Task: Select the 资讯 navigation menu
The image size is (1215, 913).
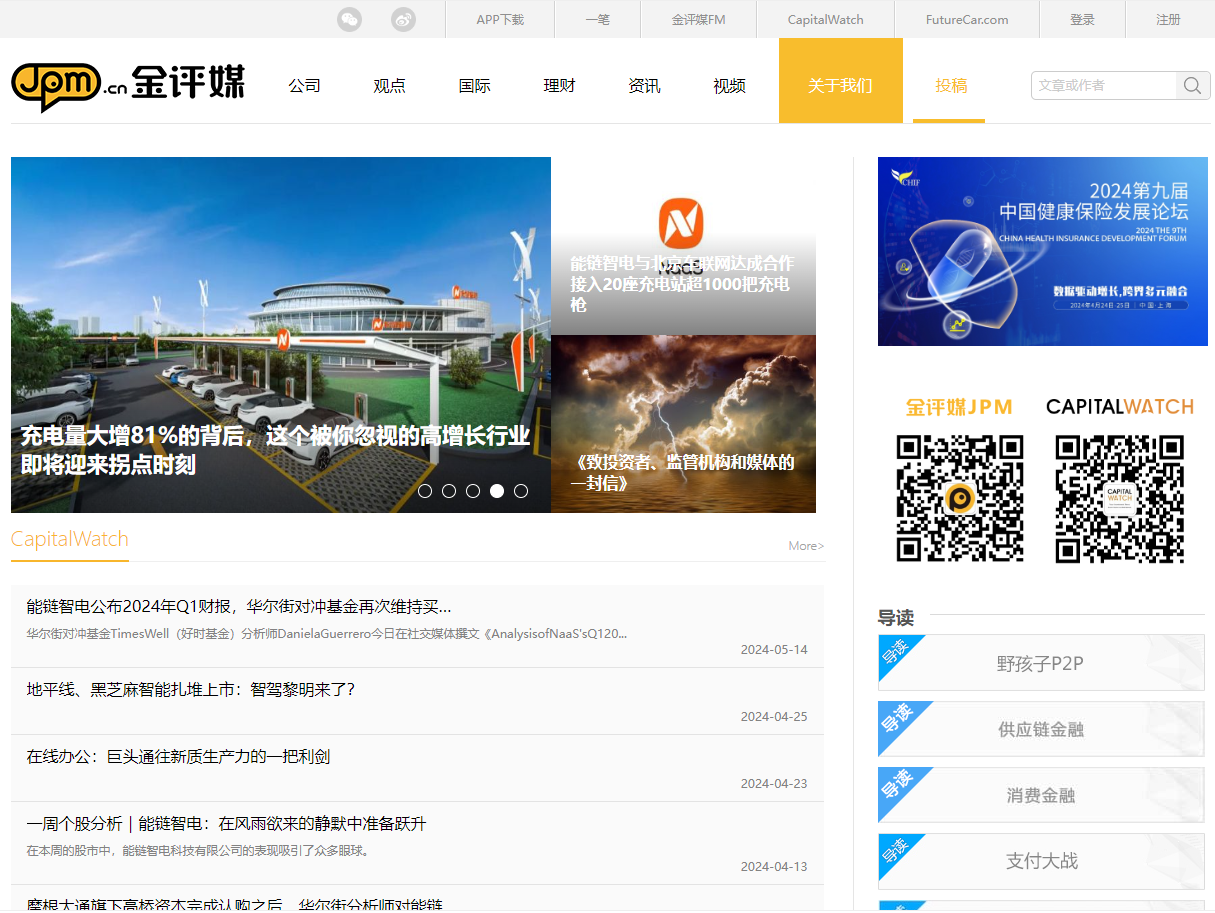Action: [644, 86]
